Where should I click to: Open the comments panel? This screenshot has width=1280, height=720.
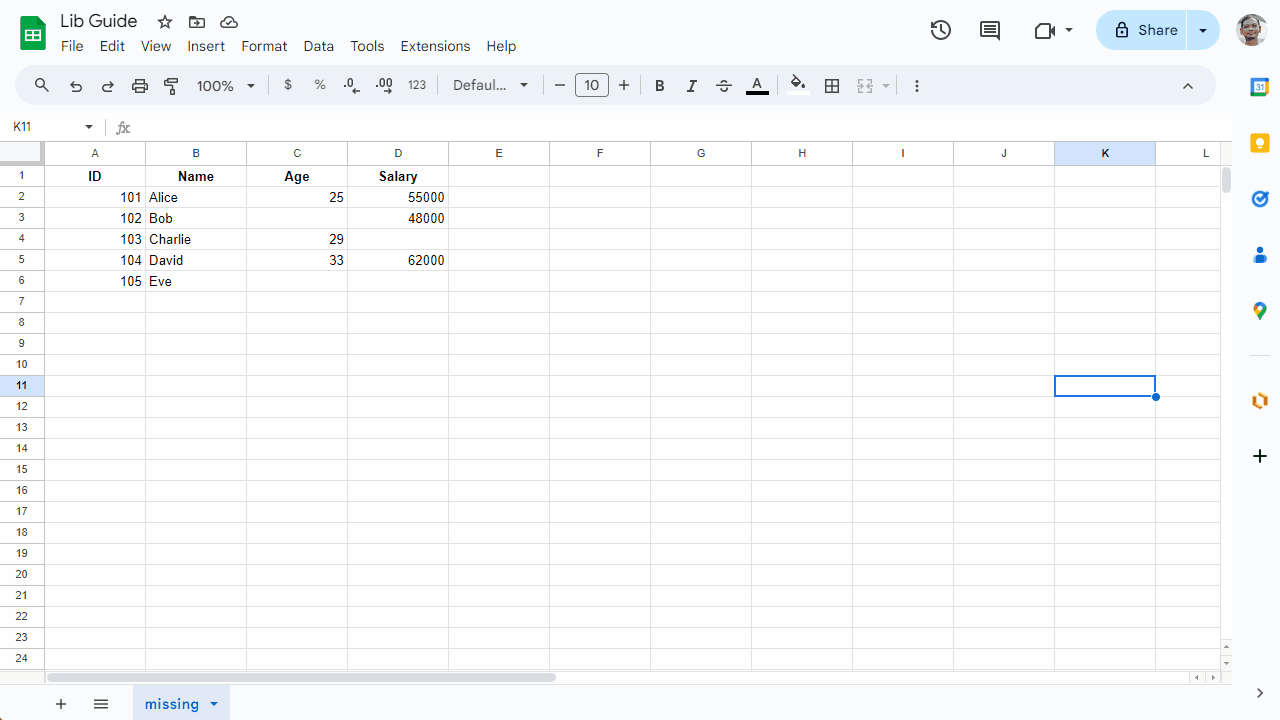click(x=990, y=30)
